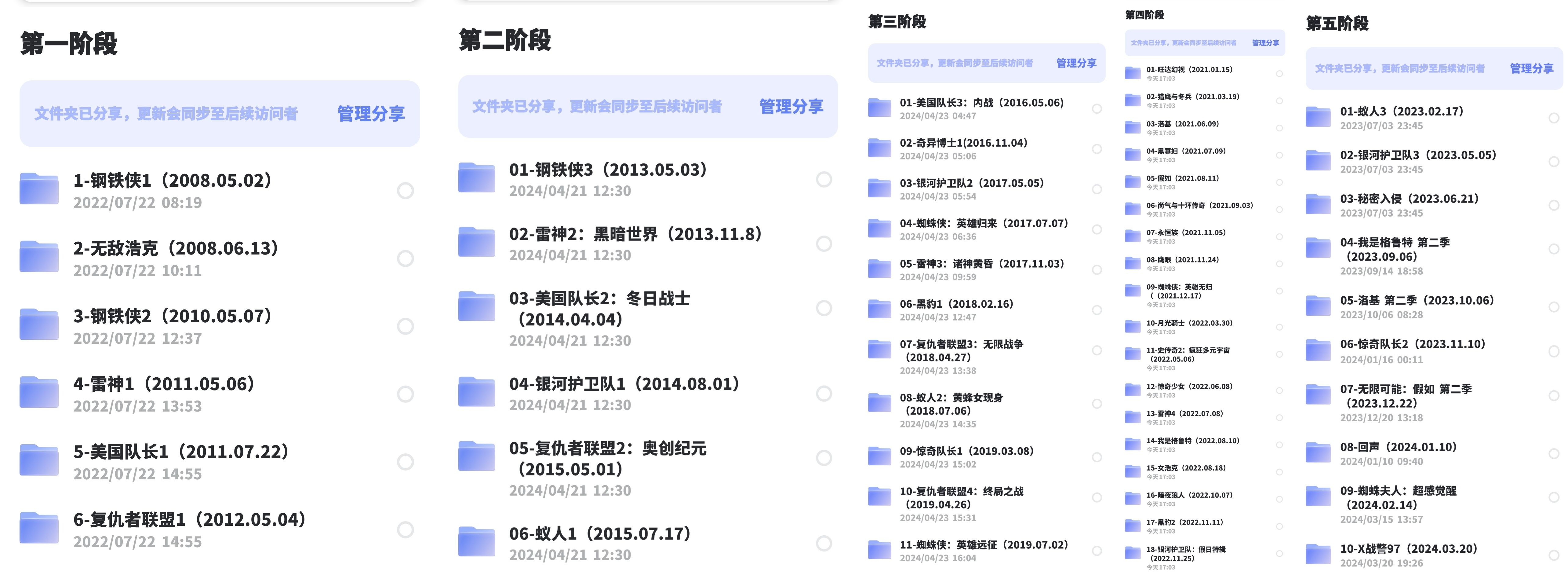The width and height of the screenshot is (1568, 575).
Task: Click folder icon of 02-奇异博士1
Action: (879, 148)
